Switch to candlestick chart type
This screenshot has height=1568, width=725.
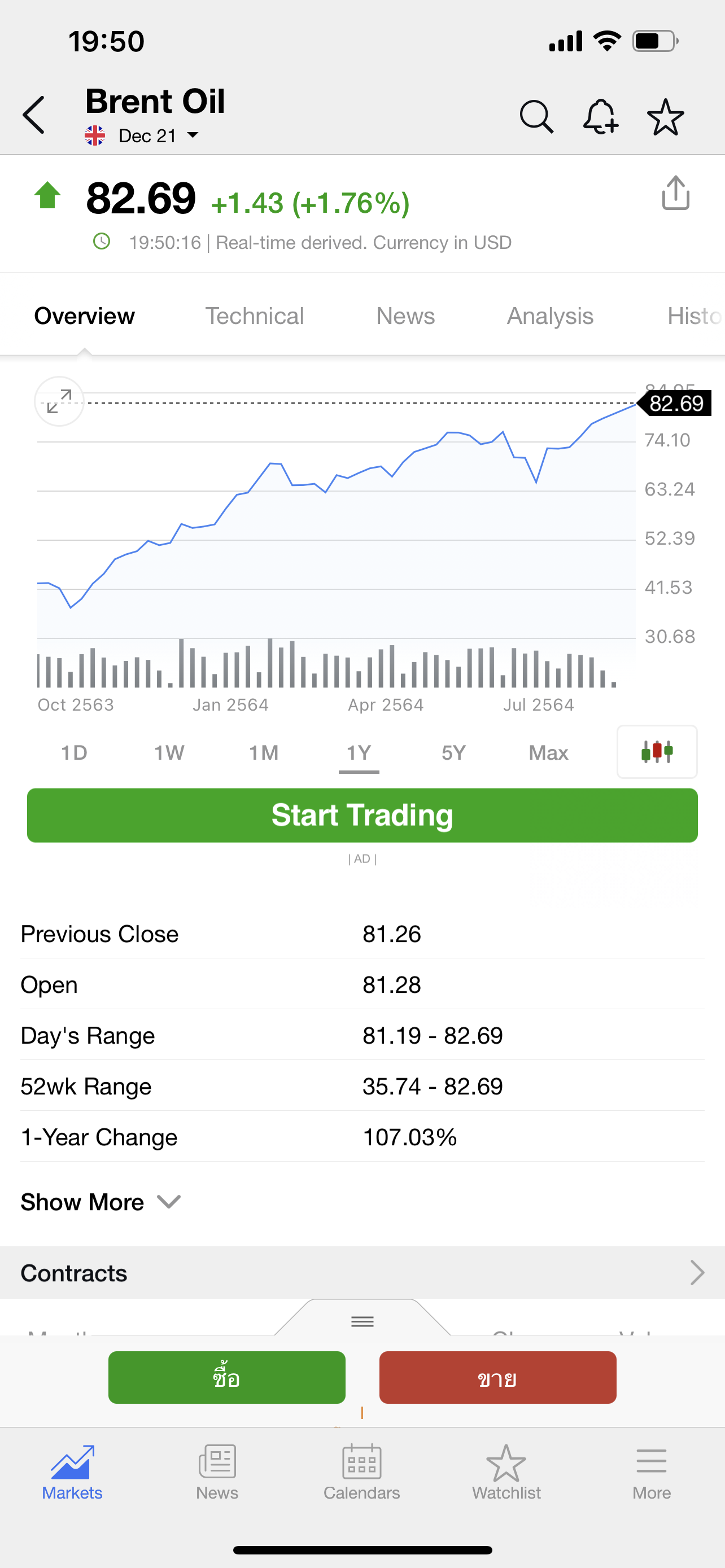tap(657, 752)
